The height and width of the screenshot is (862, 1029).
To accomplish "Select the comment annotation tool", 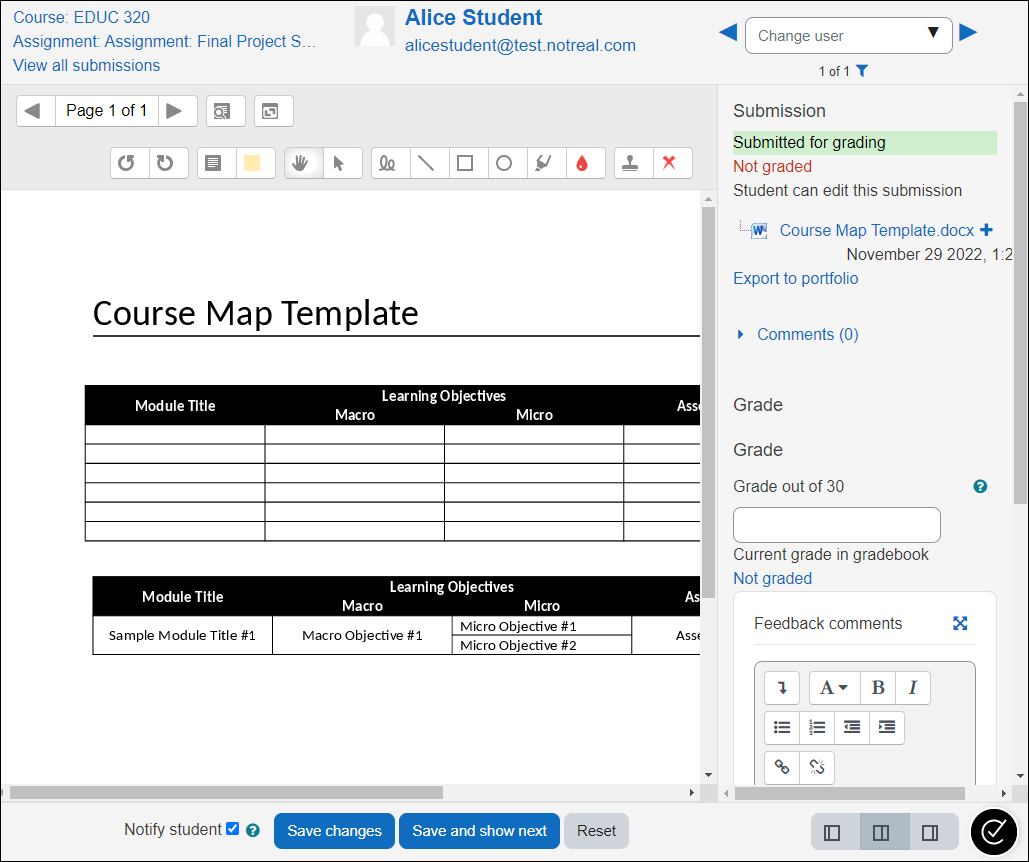I will click(x=214, y=162).
